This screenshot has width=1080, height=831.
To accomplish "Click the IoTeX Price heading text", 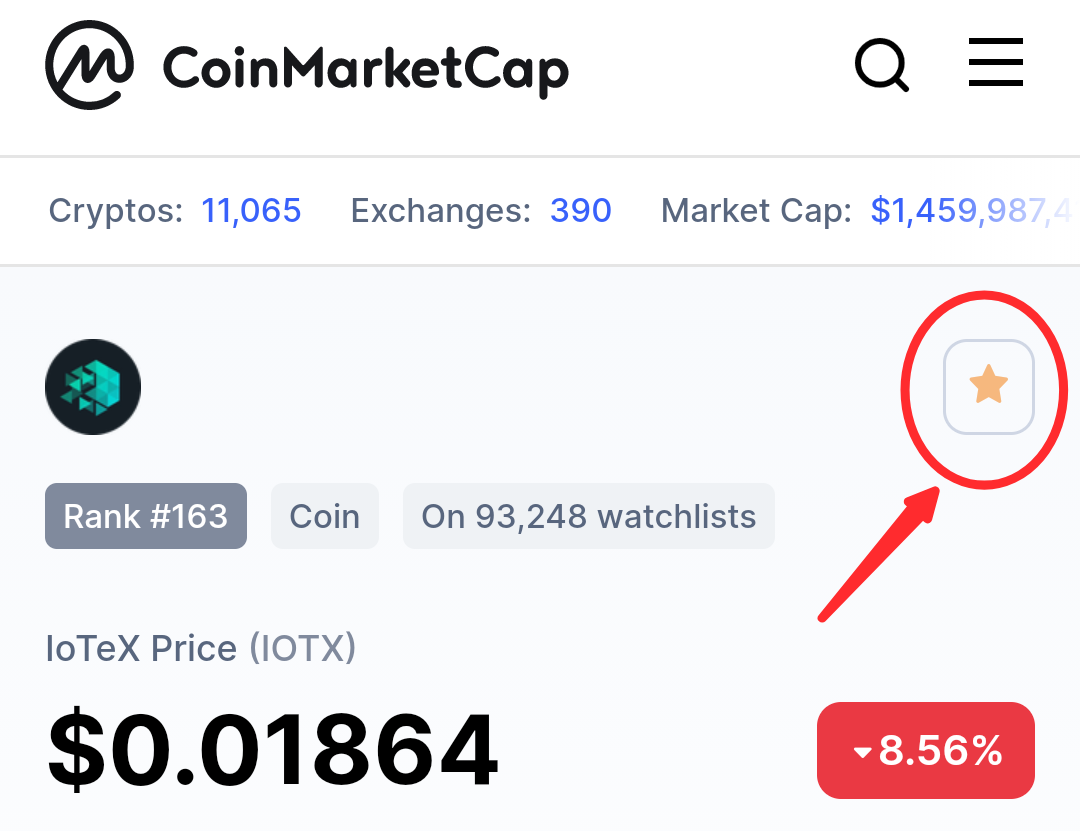I will coord(141,648).
